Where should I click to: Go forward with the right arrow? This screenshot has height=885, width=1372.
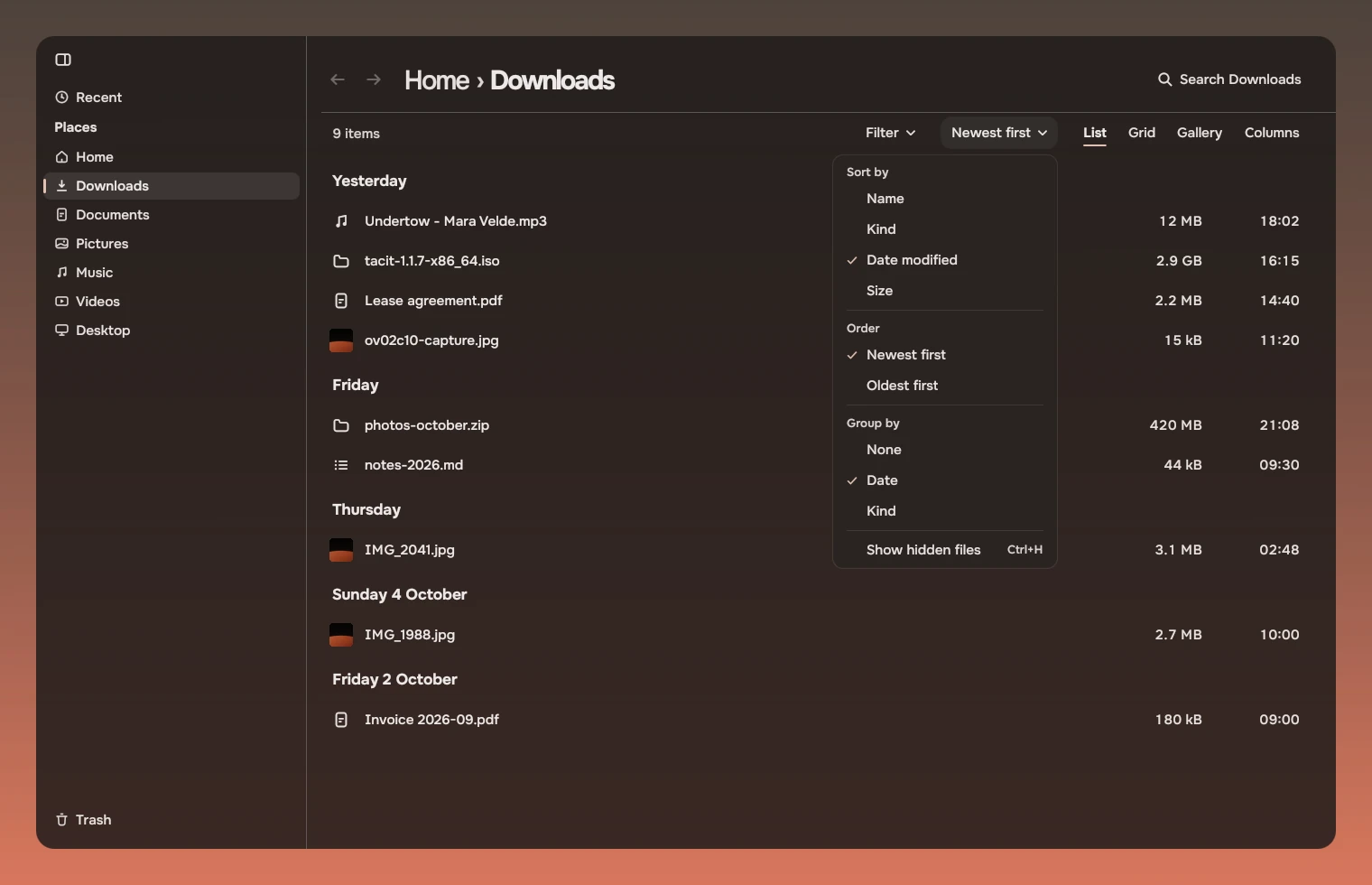pyautogui.click(x=374, y=79)
